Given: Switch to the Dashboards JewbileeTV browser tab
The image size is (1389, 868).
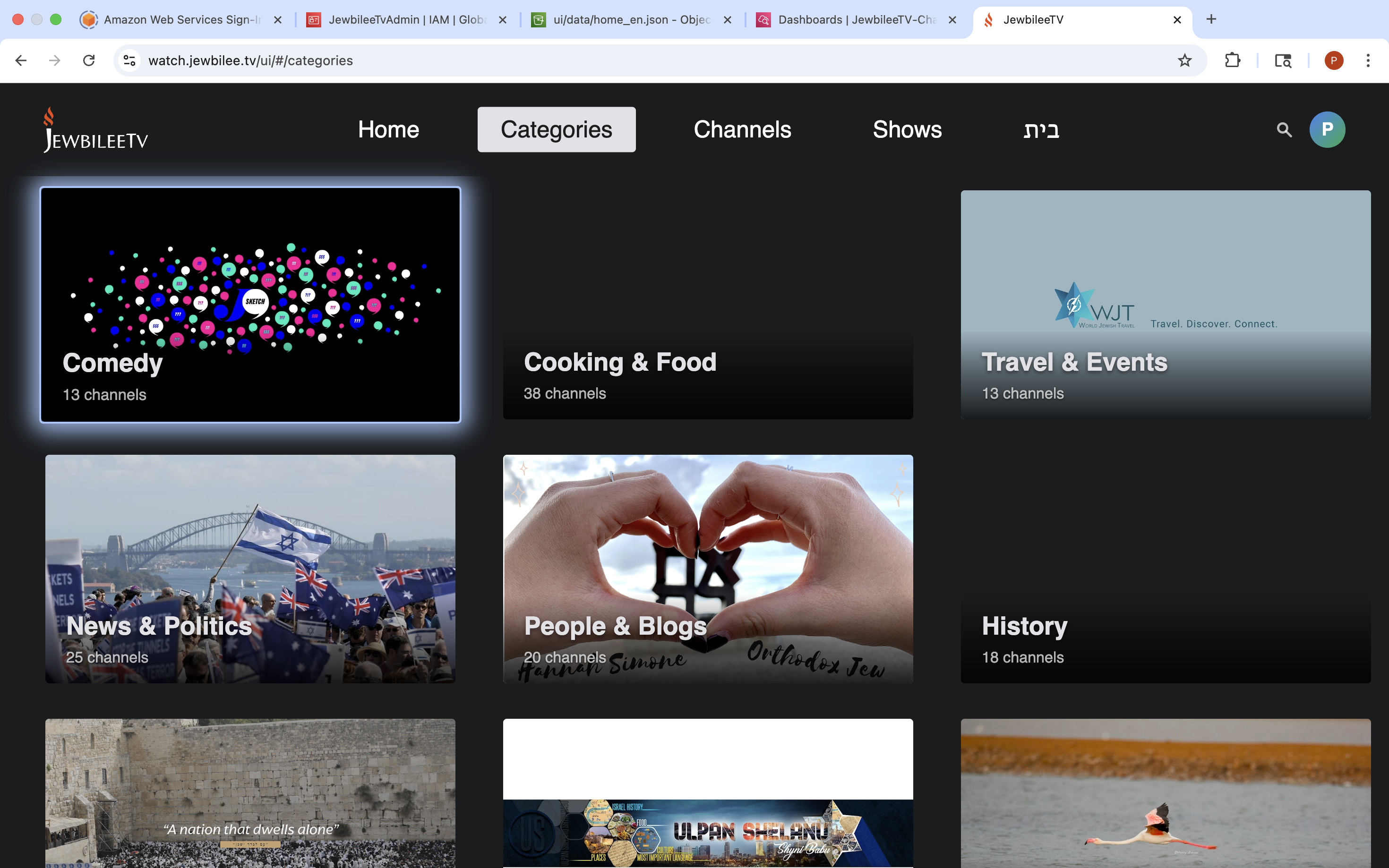Looking at the screenshot, I should point(850,19).
